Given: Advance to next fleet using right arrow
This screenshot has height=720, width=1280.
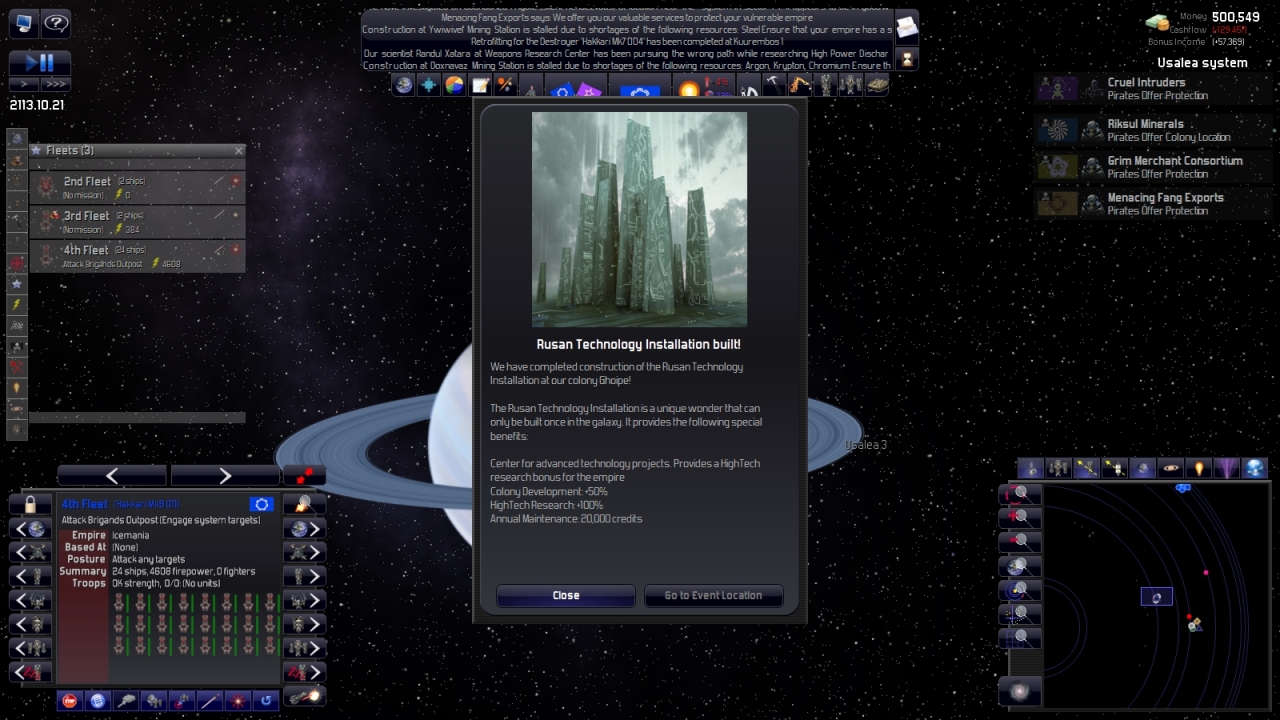Looking at the screenshot, I should [x=226, y=475].
